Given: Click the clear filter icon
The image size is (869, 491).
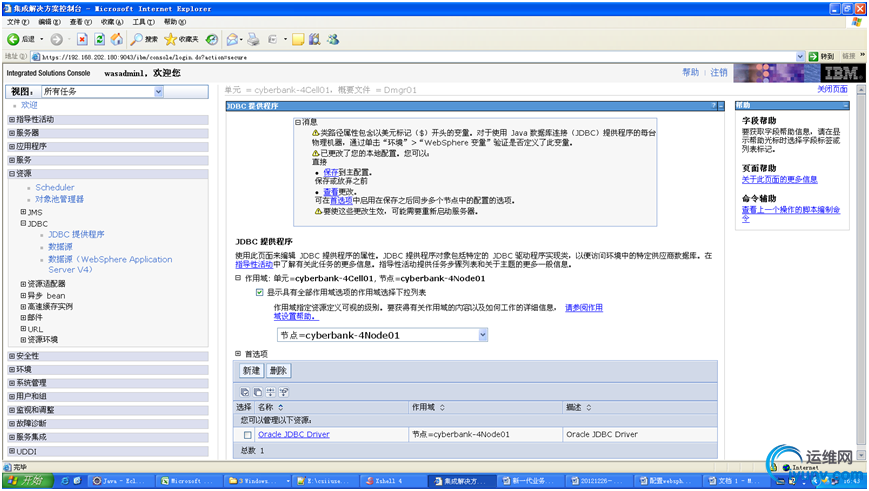Looking at the screenshot, I should tap(284, 392).
